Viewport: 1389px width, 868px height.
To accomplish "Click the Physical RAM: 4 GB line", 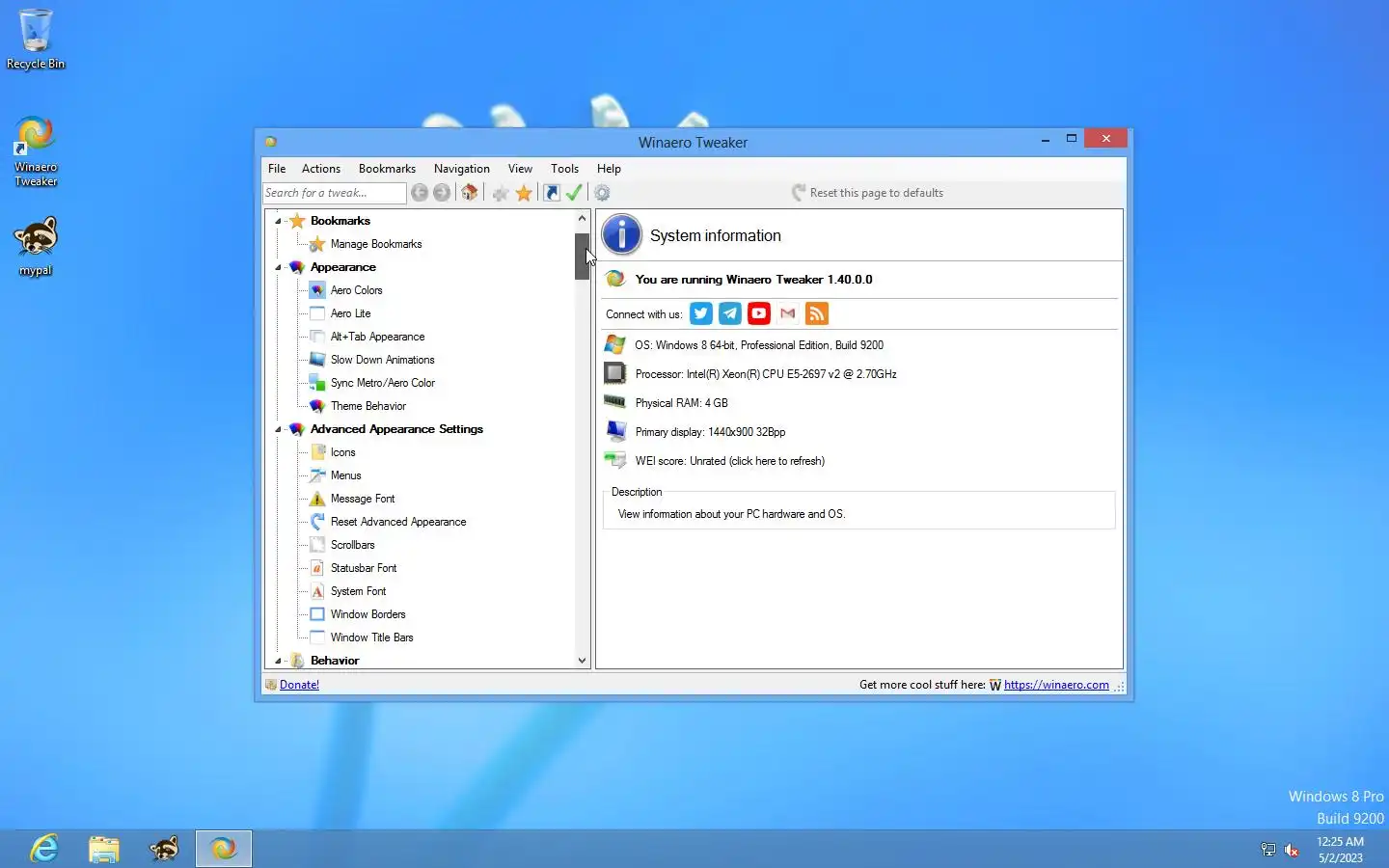I will coord(681,403).
